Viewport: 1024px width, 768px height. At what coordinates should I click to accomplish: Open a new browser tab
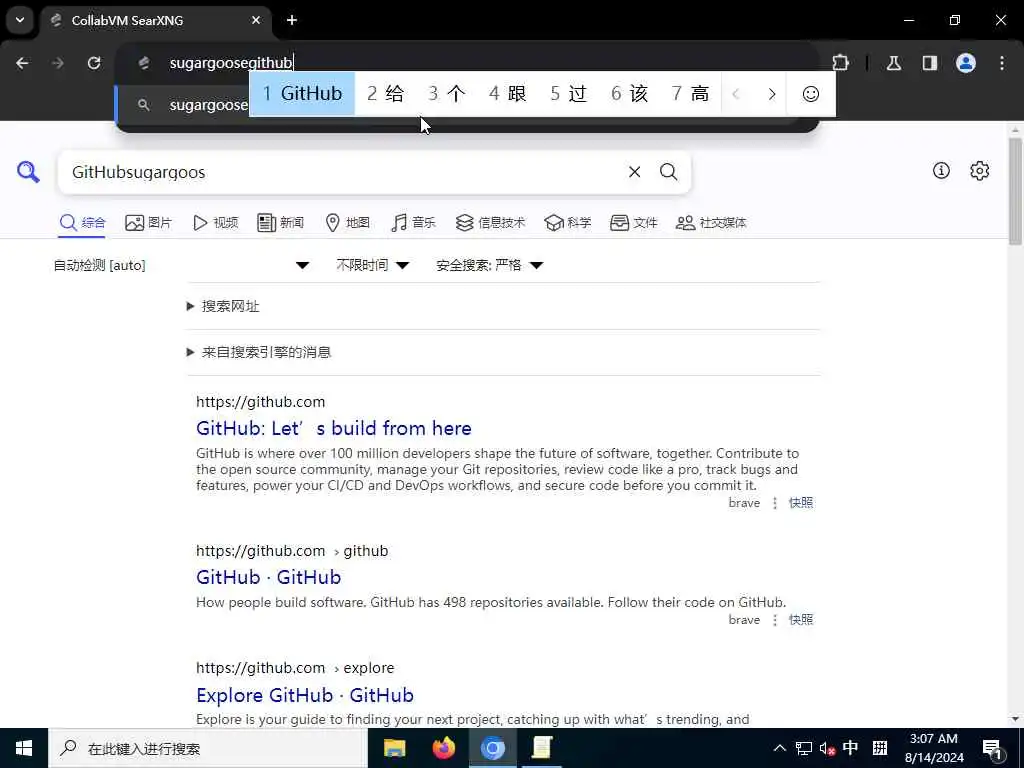[x=292, y=20]
